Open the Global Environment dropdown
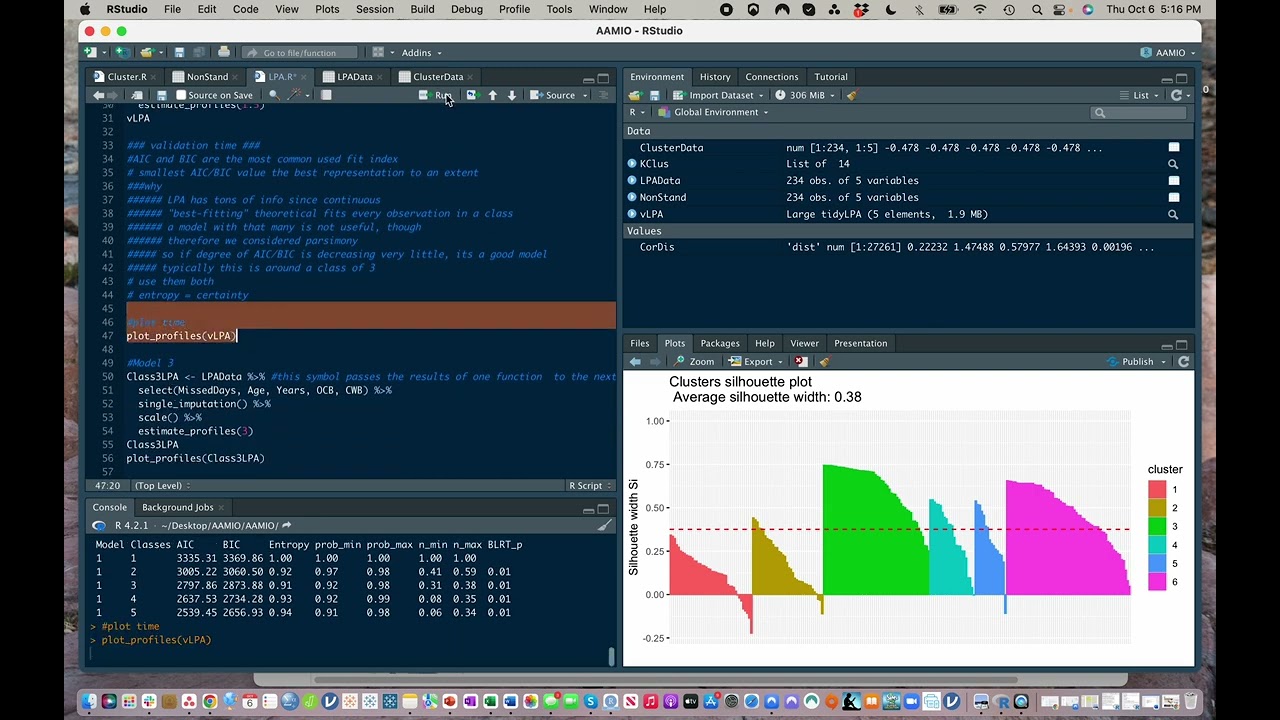 [x=713, y=112]
